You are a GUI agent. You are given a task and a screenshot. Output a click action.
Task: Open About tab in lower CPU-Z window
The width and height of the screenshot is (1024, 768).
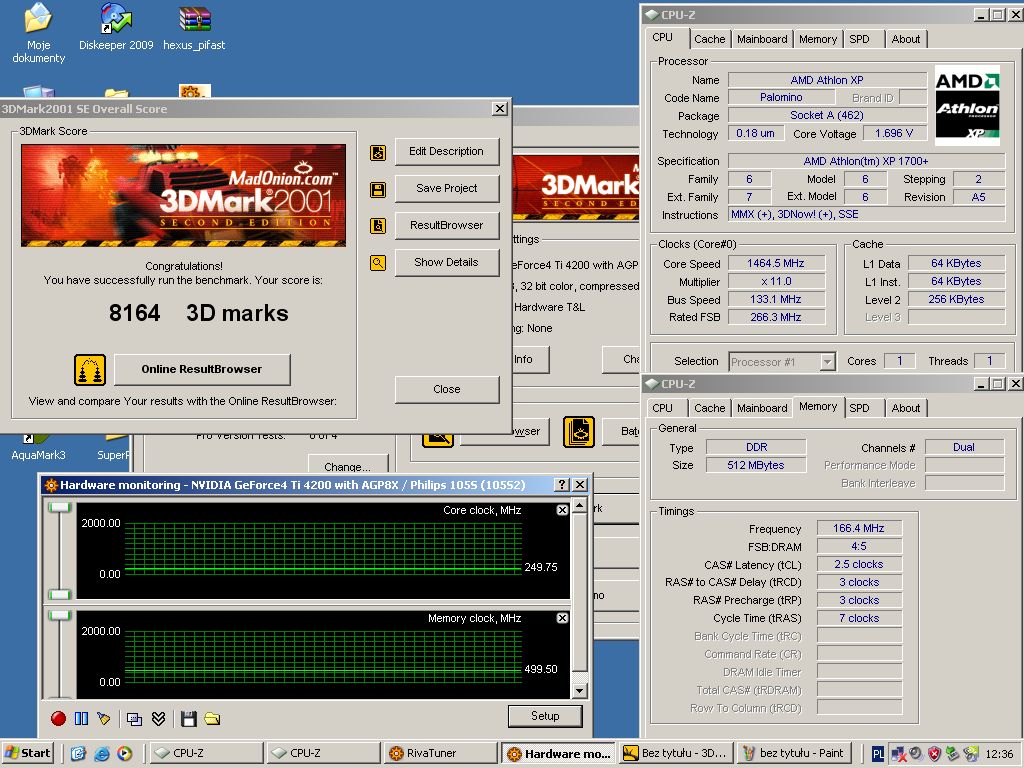pyautogui.click(x=906, y=408)
